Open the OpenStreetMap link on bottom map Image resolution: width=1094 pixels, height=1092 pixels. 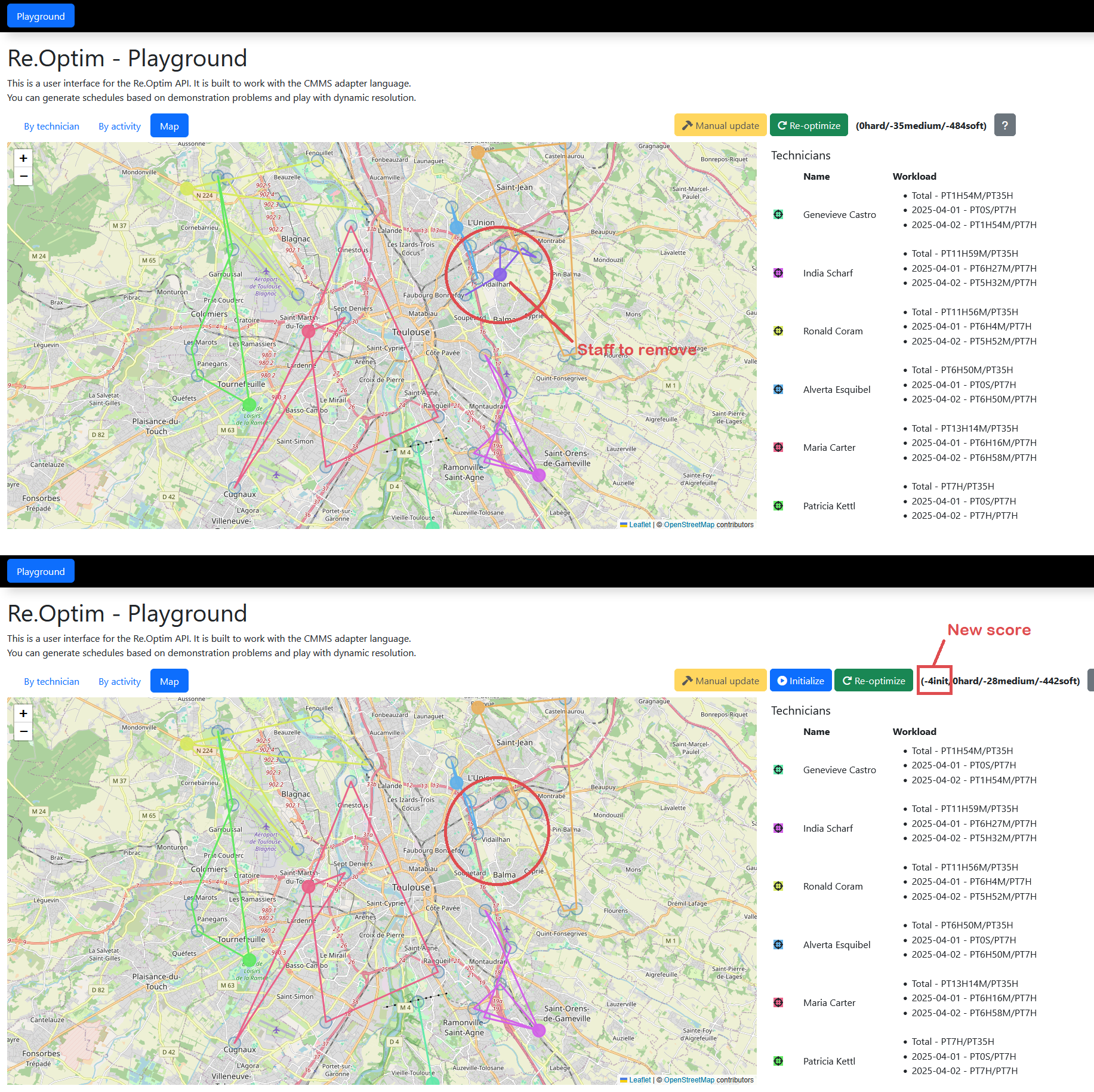coord(689,1080)
